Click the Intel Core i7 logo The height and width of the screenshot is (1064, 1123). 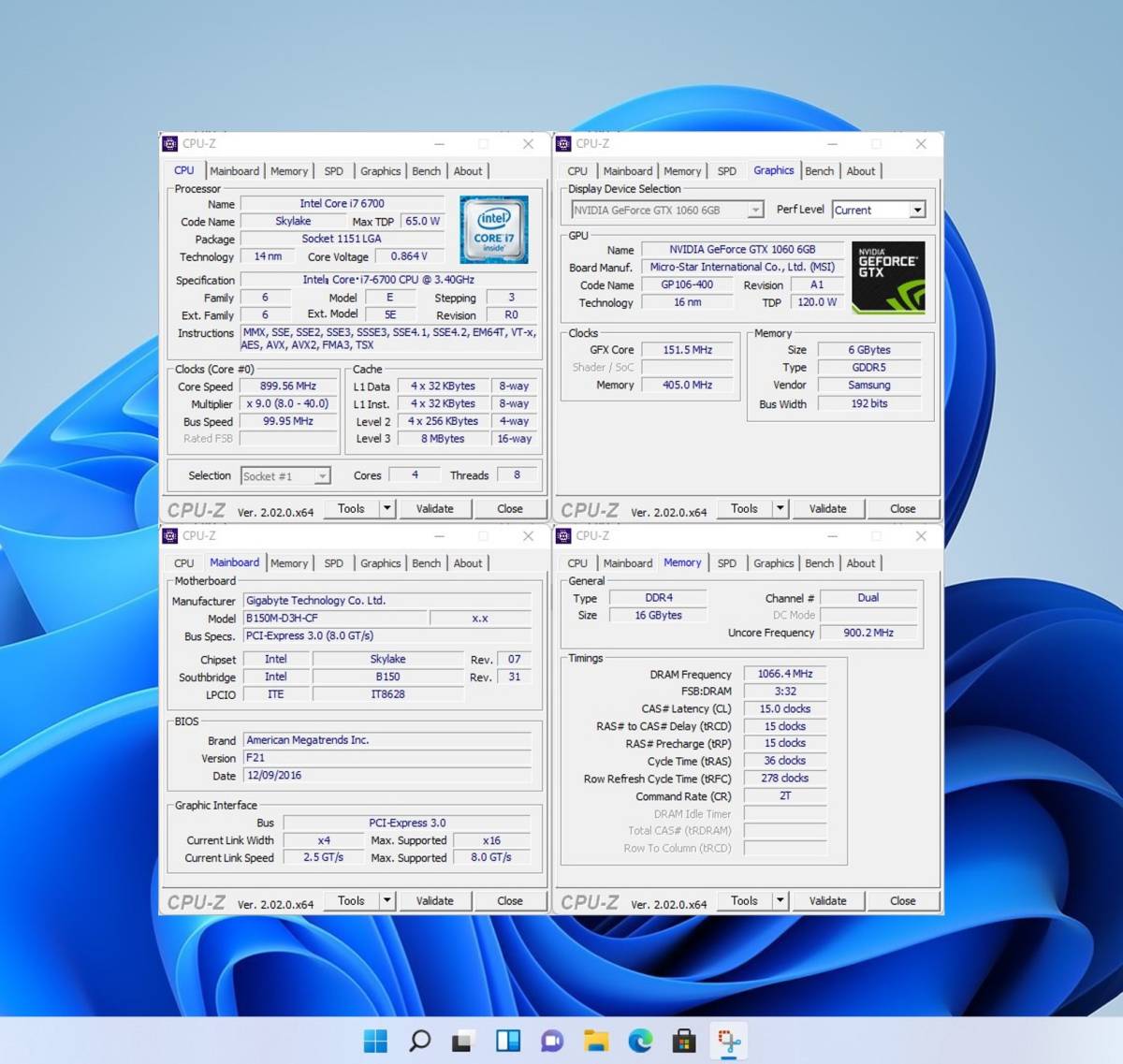[493, 229]
